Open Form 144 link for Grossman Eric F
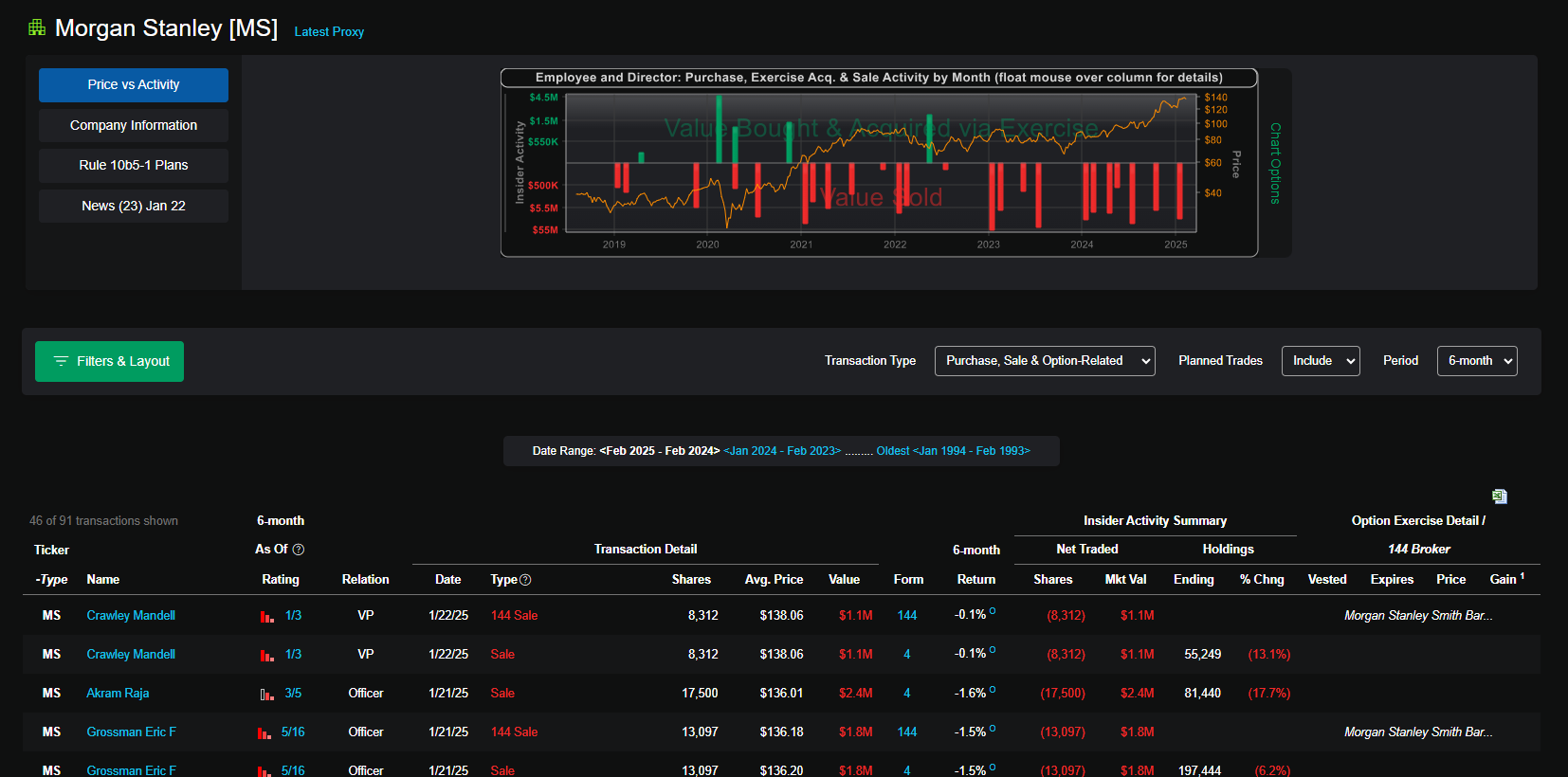This screenshot has height=777, width=1568. (x=907, y=732)
